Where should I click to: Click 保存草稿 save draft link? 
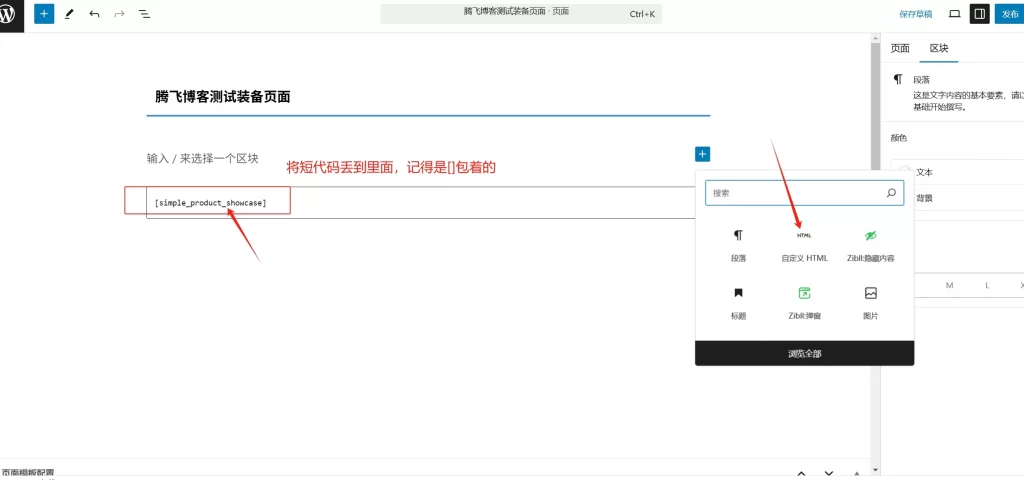tap(916, 14)
